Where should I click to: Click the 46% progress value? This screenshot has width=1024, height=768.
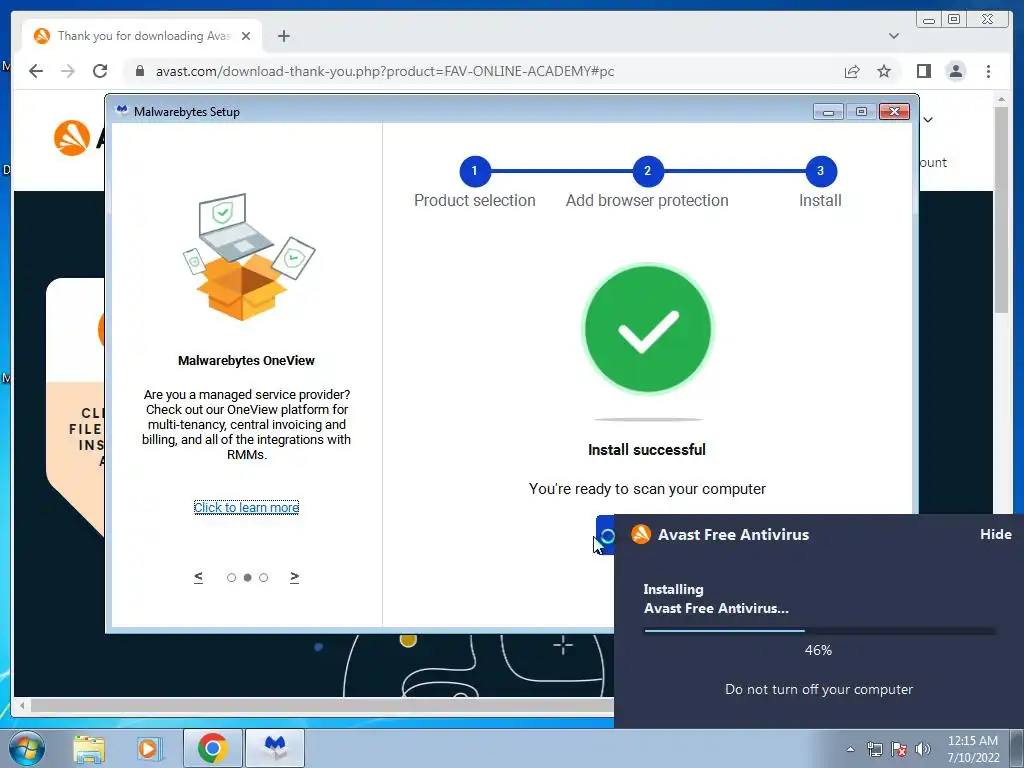pos(818,650)
